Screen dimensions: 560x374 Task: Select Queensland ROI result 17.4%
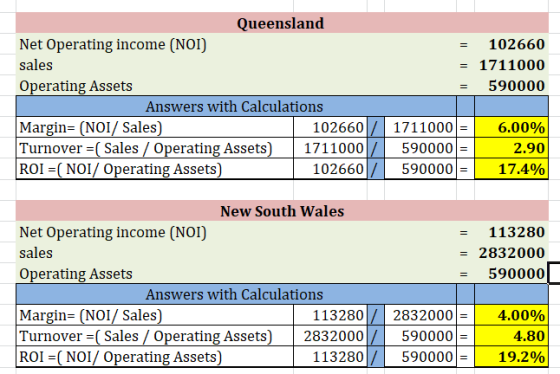pos(511,169)
